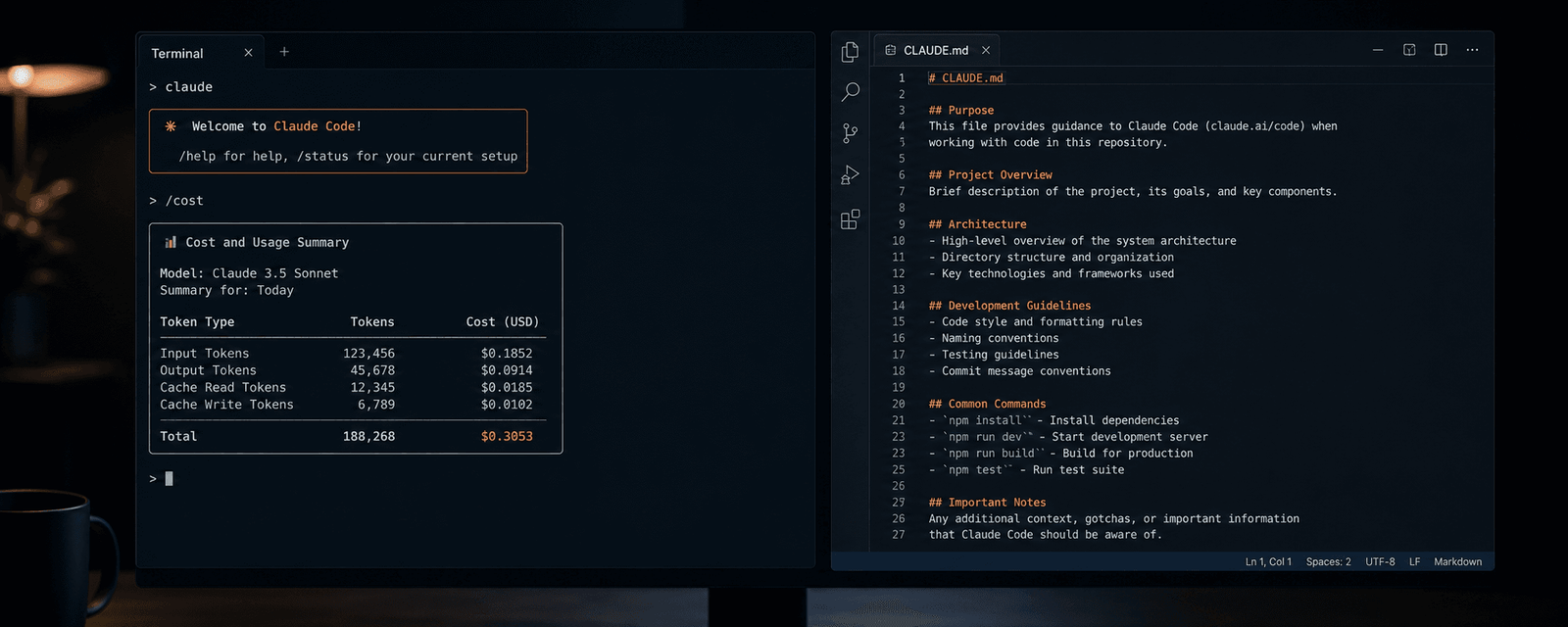Click the 'Tokens' column header
Viewport: 1568px width, 627px height.
[x=372, y=321]
